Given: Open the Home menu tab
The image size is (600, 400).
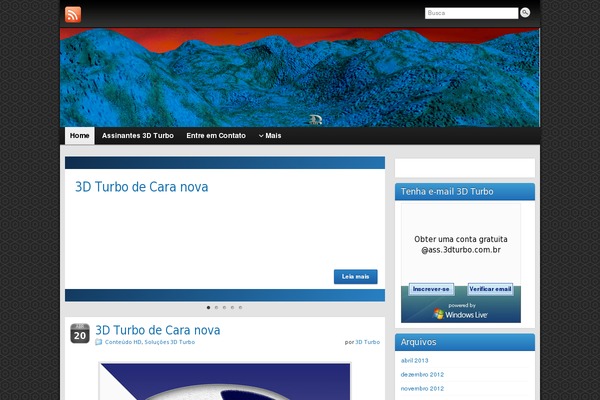Looking at the screenshot, I should [80, 136].
